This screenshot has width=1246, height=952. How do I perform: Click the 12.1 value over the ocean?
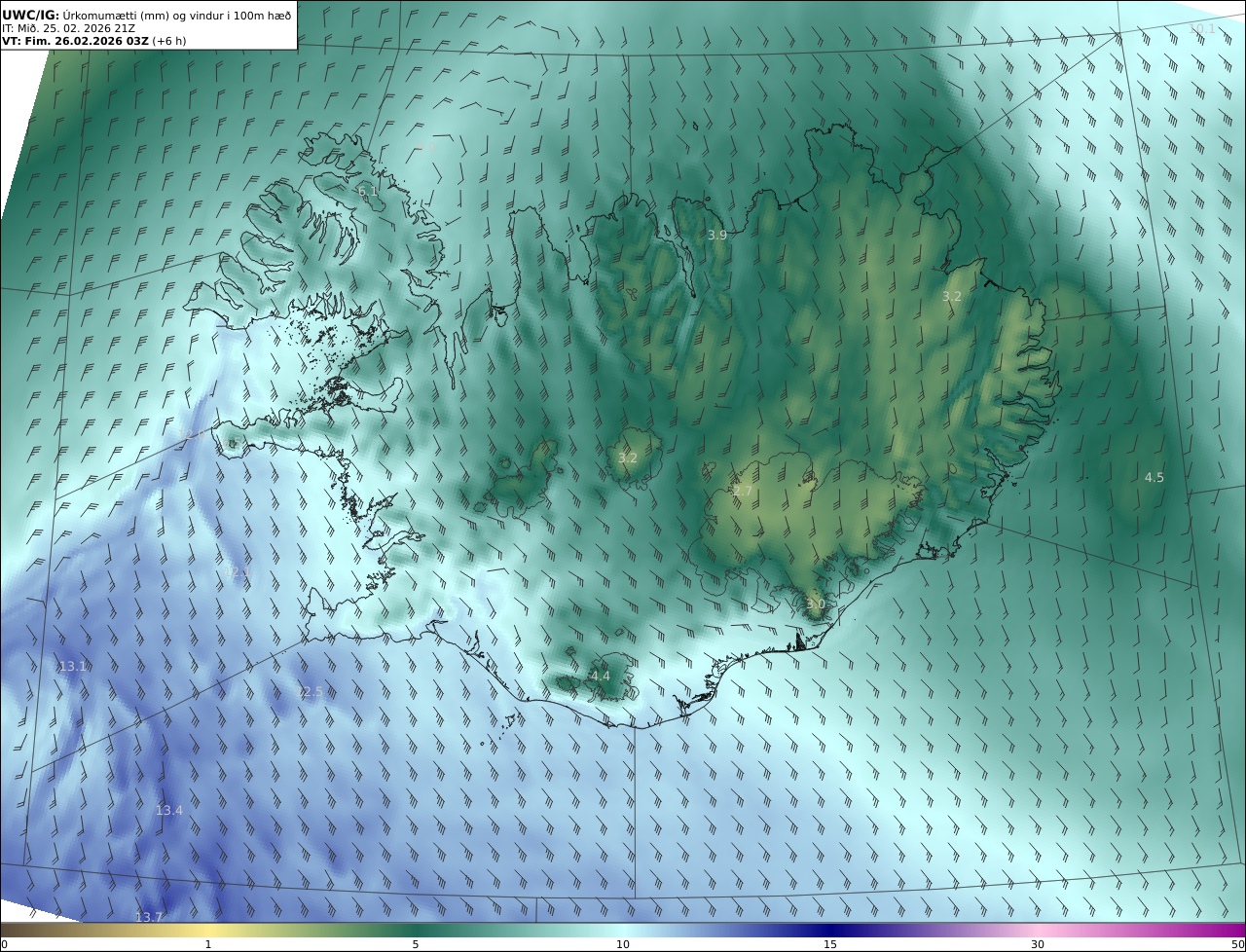(x=237, y=572)
